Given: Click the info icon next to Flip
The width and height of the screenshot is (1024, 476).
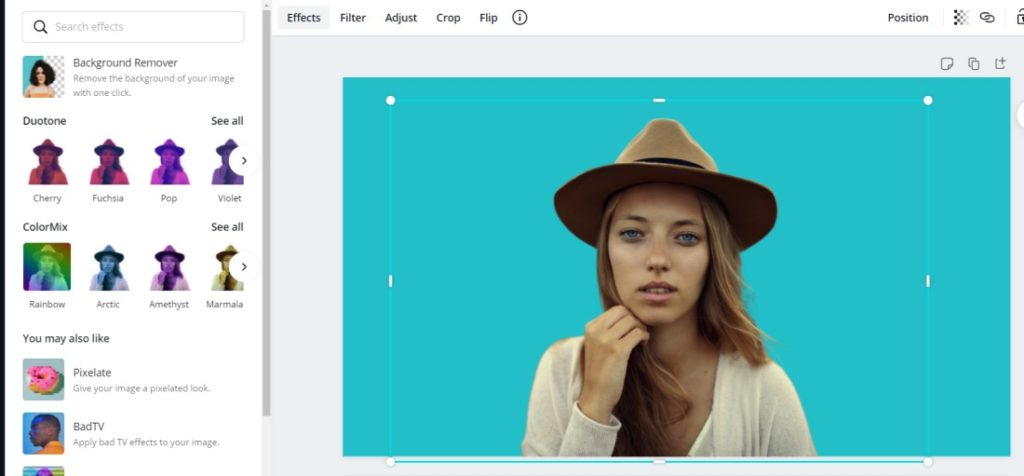Looking at the screenshot, I should click(x=519, y=18).
